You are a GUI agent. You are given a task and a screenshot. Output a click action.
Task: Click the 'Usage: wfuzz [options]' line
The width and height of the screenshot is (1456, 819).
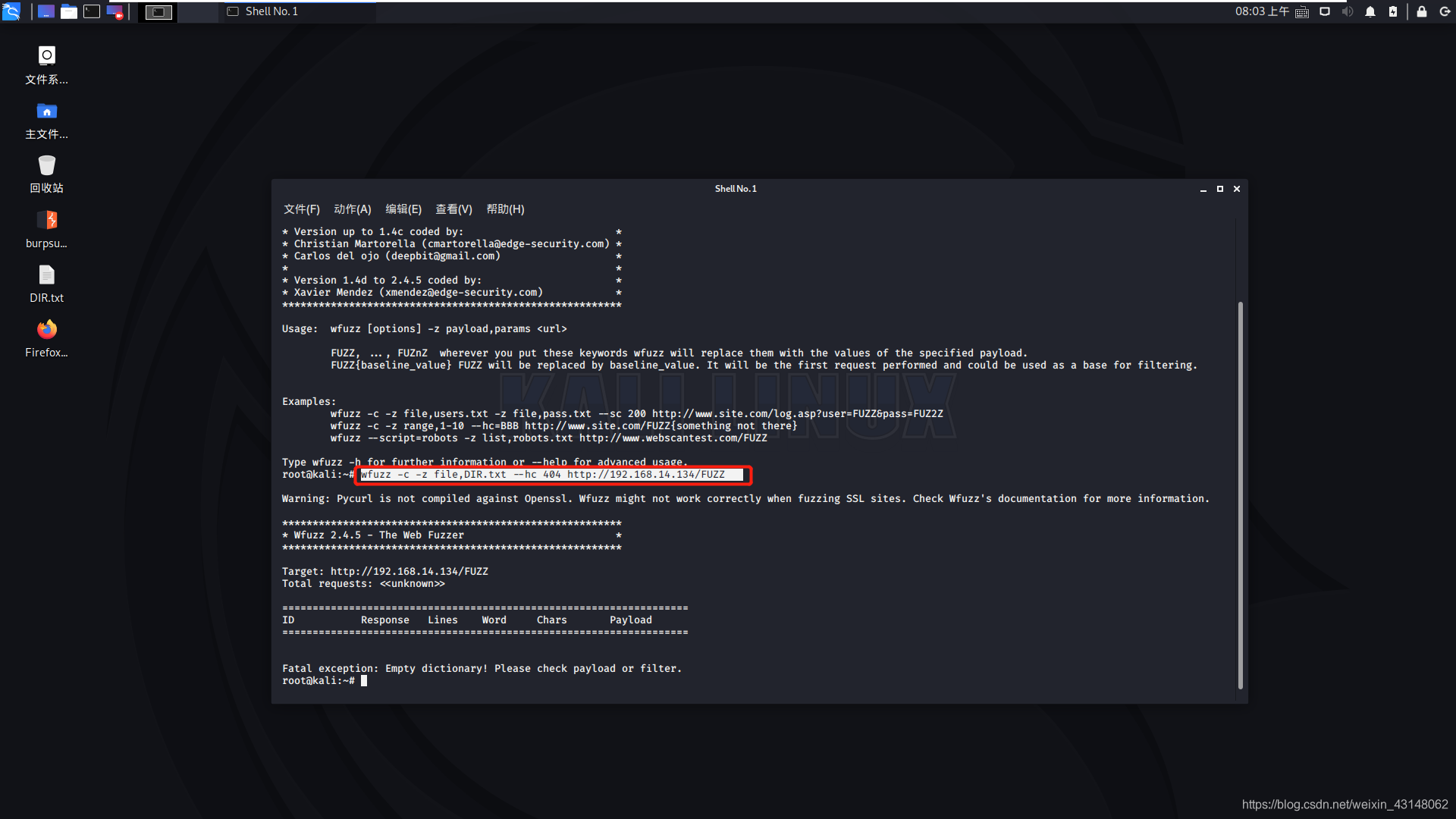click(x=425, y=329)
